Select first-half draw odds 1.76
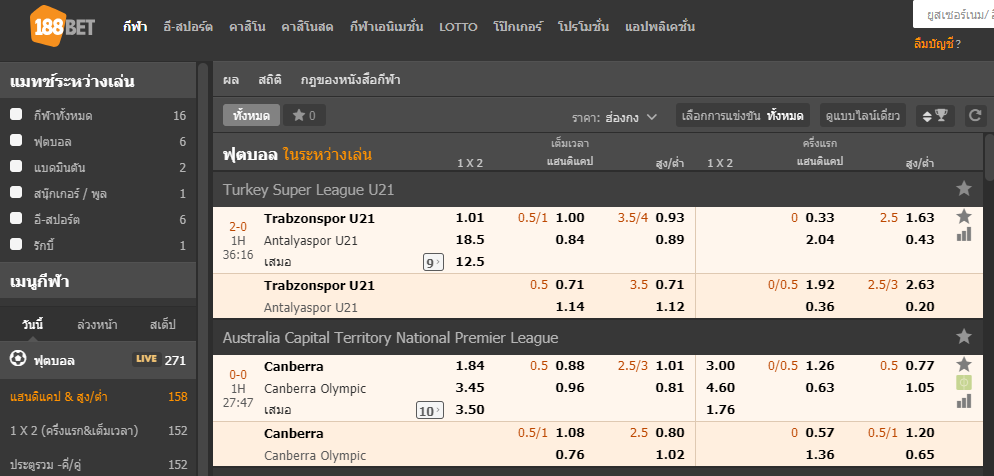Image resolution: width=994 pixels, height=476 pixels. (x=720, y=410)
